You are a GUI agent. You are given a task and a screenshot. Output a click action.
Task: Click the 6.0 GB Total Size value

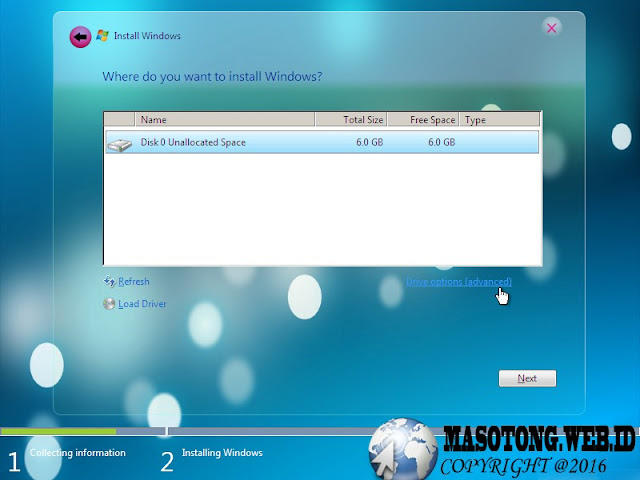coord(369,142)
